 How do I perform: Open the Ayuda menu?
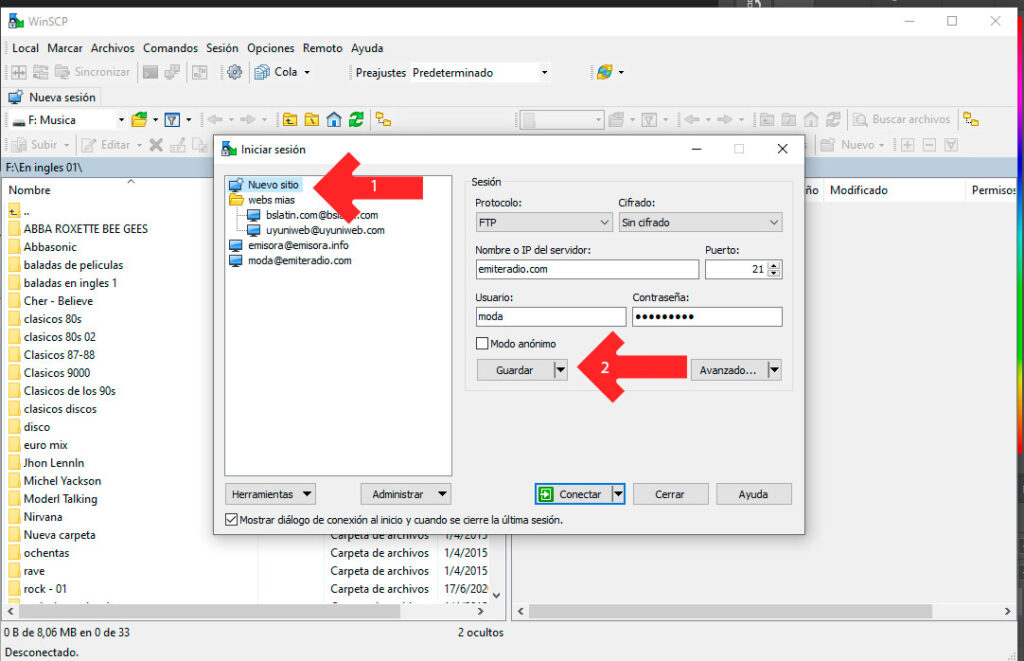(x=367, y=48)
